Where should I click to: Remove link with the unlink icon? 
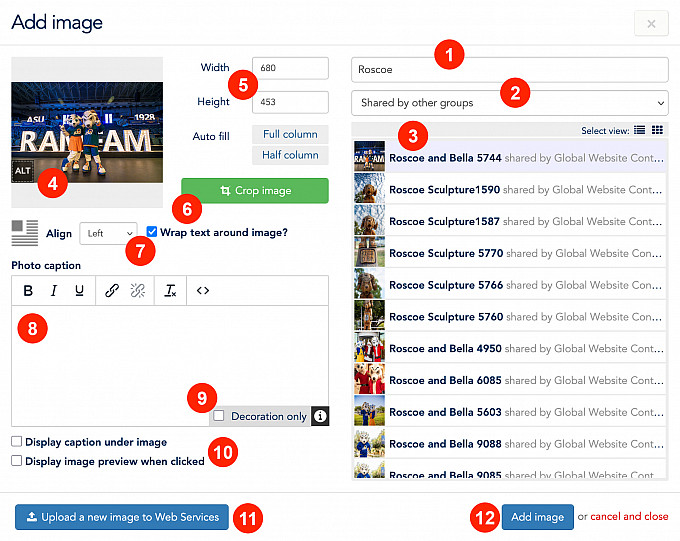(x=137, y=290)
